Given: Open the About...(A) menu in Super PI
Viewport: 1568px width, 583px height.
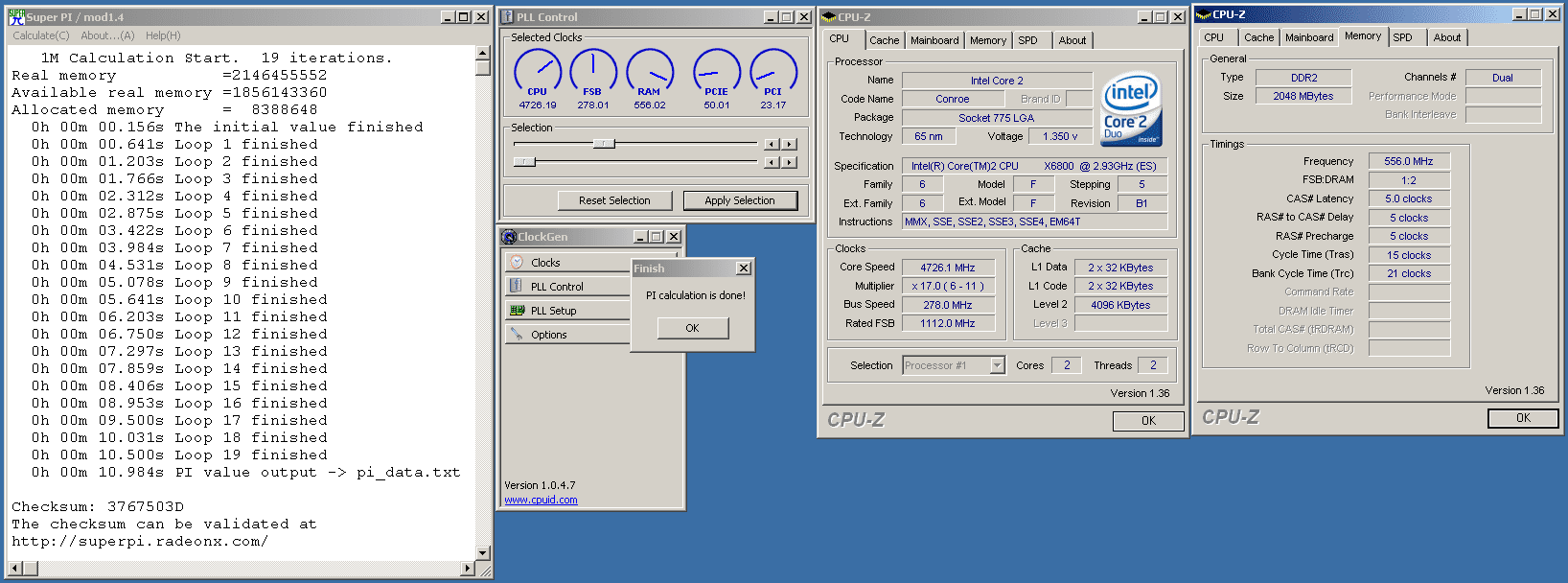Looking at the screenshot, I should pyautogui.click(x=107, y=35).
